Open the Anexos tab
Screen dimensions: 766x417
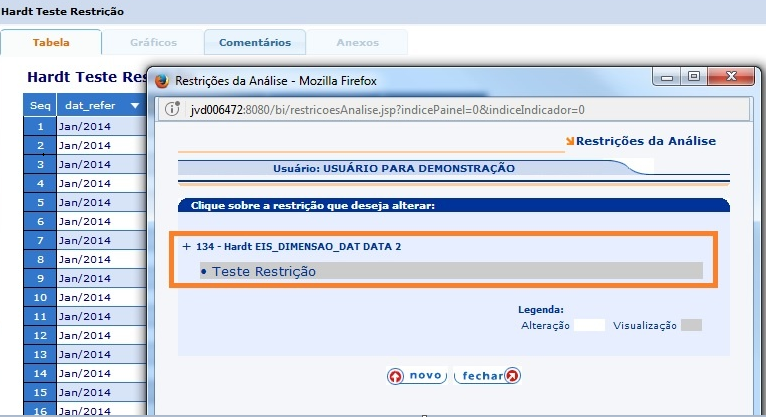point(357,42)
